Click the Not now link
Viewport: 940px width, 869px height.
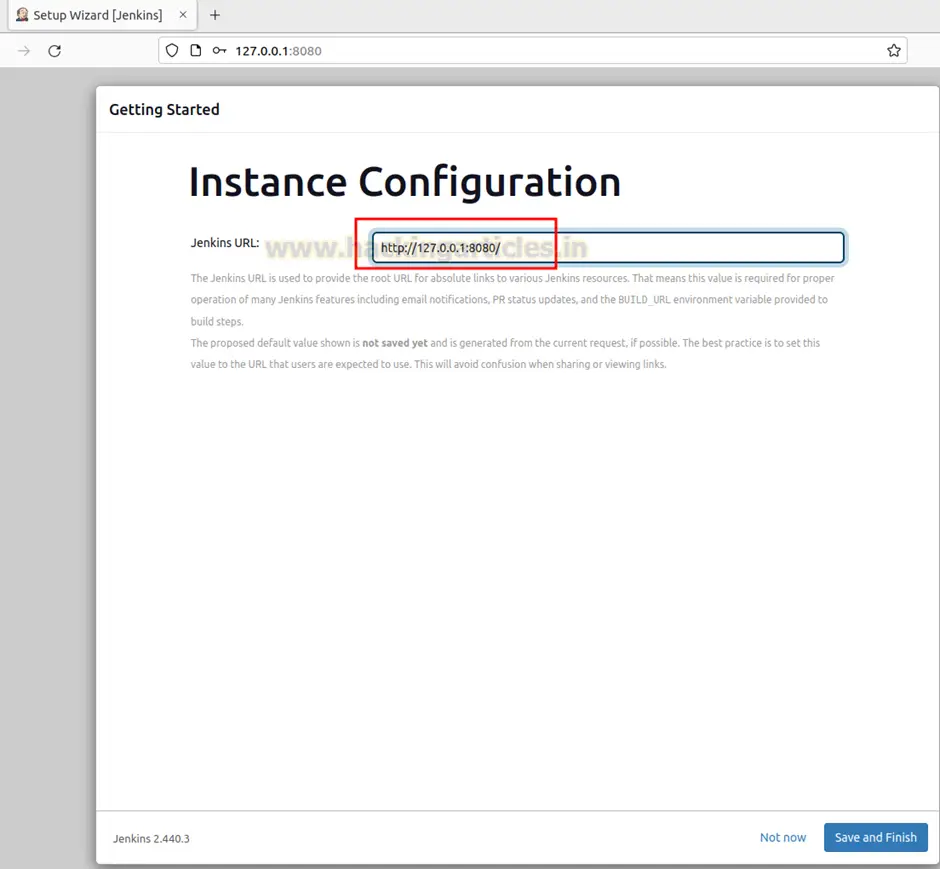783,837
